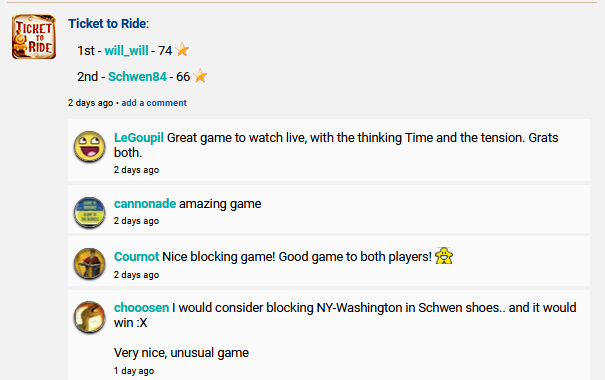
Task: Open LeGoupil's username link
Action: pyautogui.click(x=139, y=138)
